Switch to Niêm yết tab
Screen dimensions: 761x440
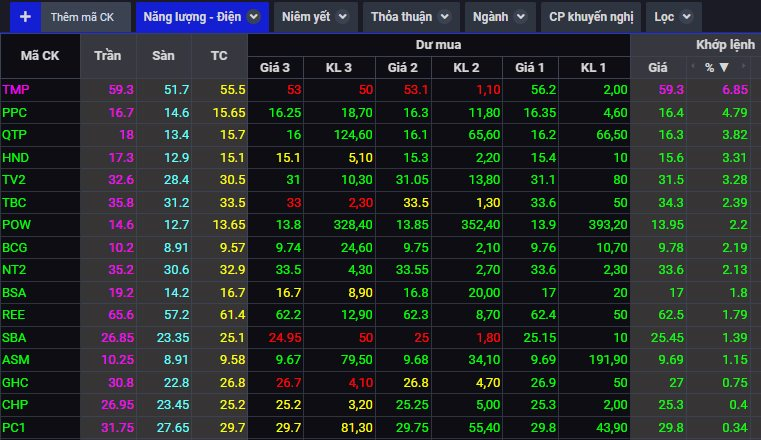coord(315,17)
